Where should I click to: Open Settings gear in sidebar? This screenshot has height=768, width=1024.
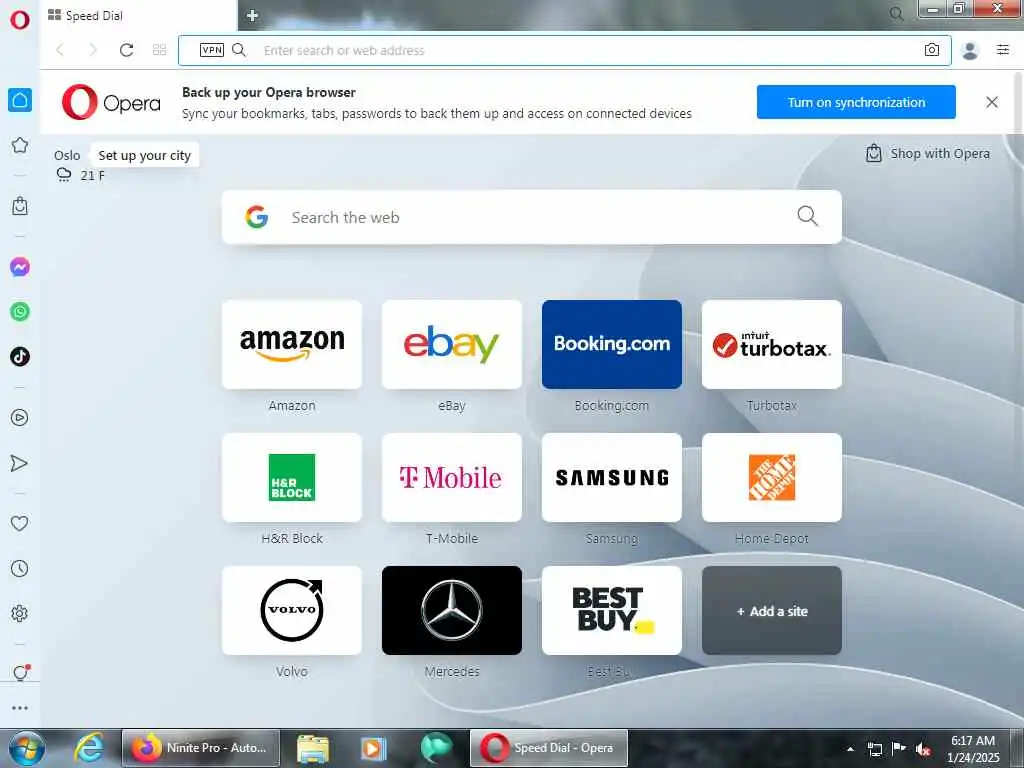[20, 613]
